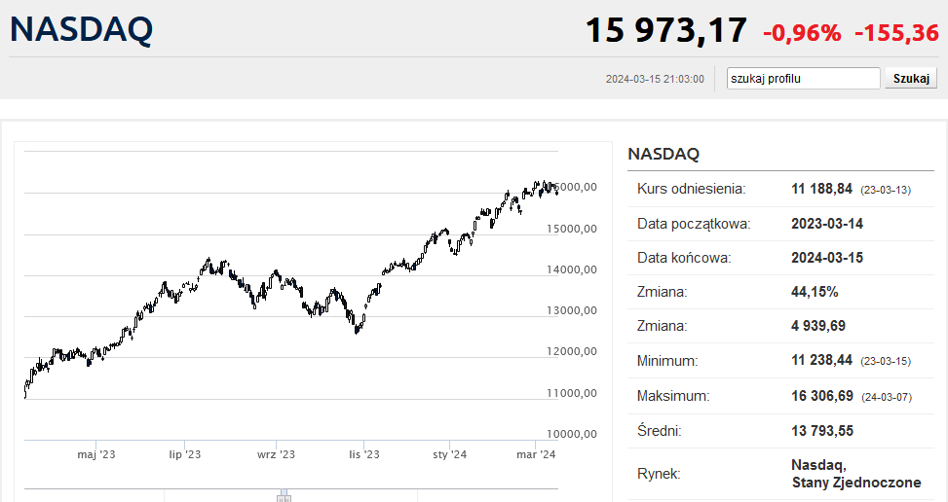Screen dimensions: 948x502
Task: Click the reference value 11 188,84
Action: (x=822, y=189)
